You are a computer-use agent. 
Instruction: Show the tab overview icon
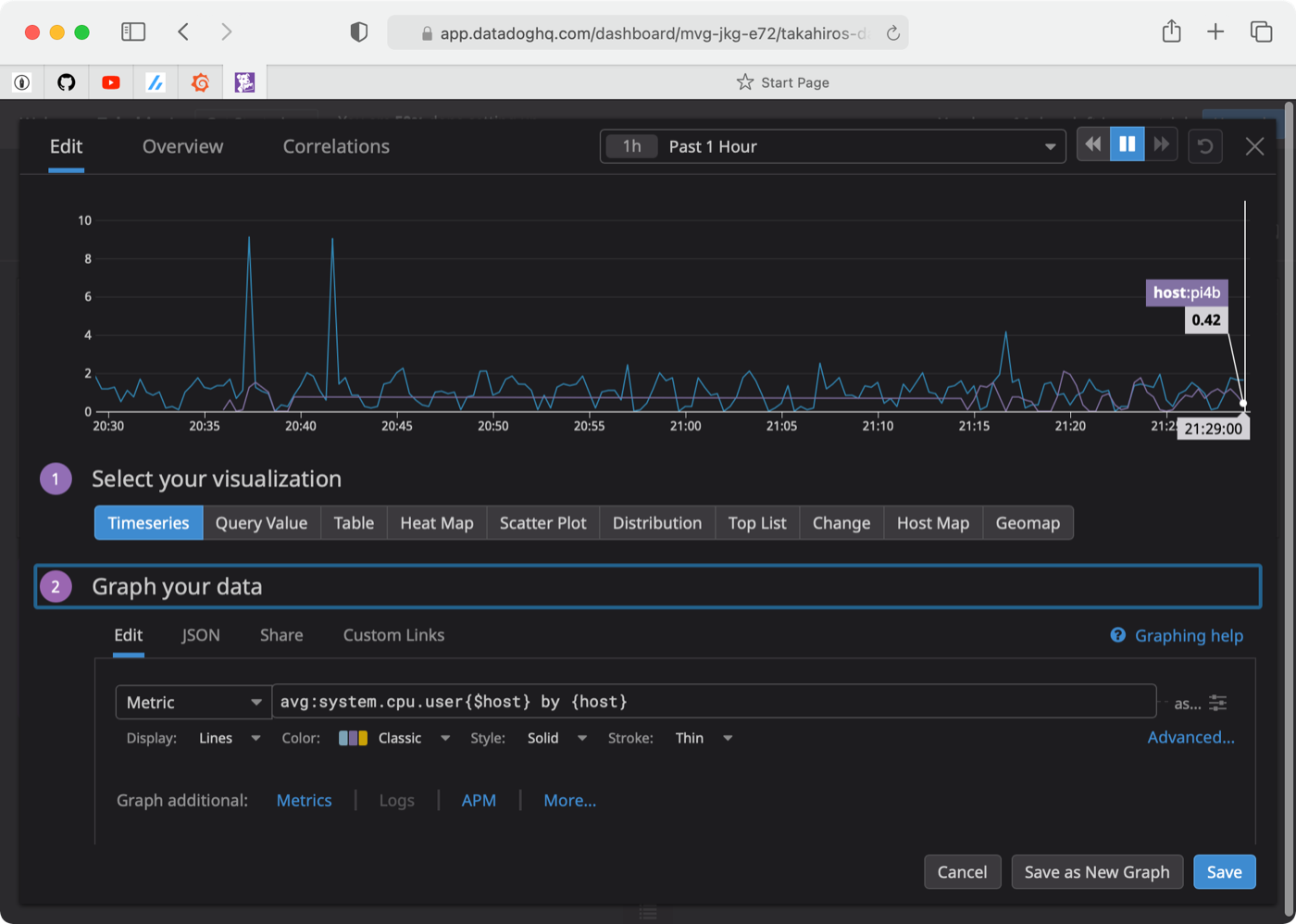[1261, 32]
